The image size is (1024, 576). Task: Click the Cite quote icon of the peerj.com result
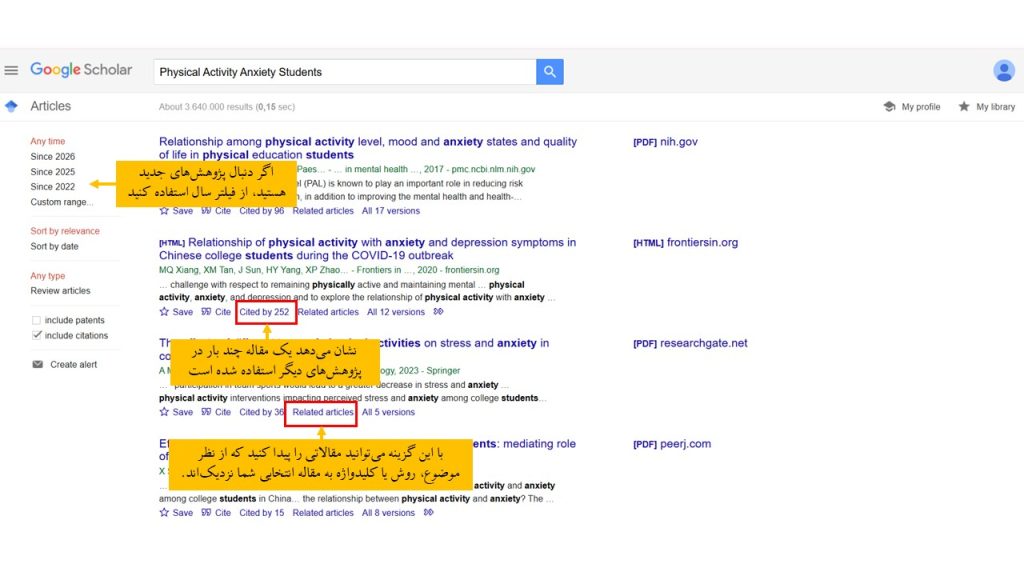coord(206,513)
